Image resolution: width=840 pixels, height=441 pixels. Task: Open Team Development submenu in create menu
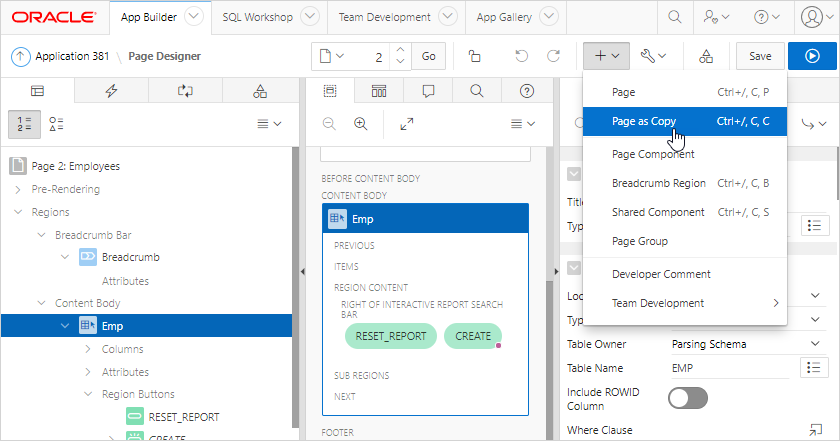[685, 303]
